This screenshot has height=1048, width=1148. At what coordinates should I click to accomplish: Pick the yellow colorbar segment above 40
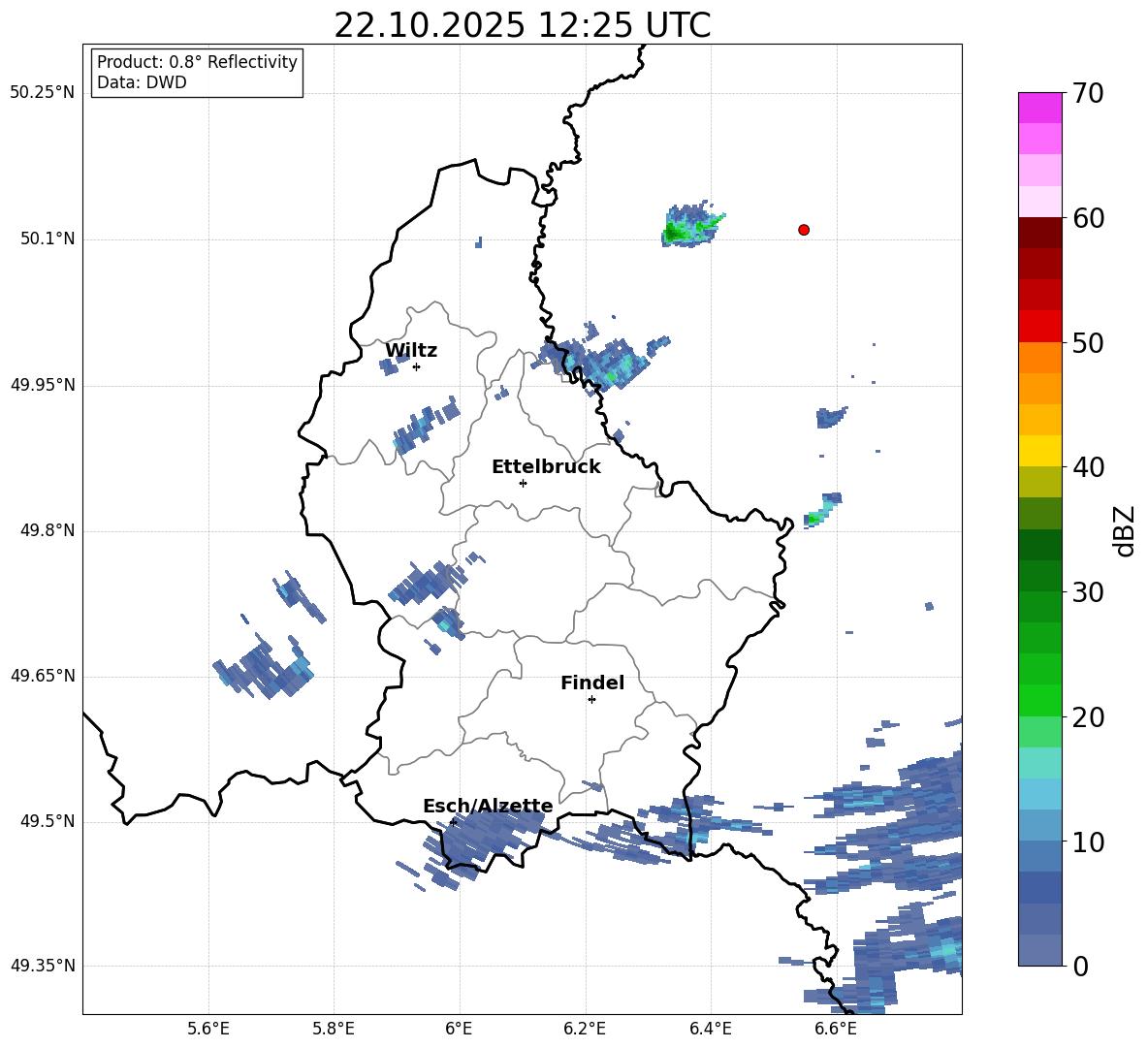[1040, 451]
